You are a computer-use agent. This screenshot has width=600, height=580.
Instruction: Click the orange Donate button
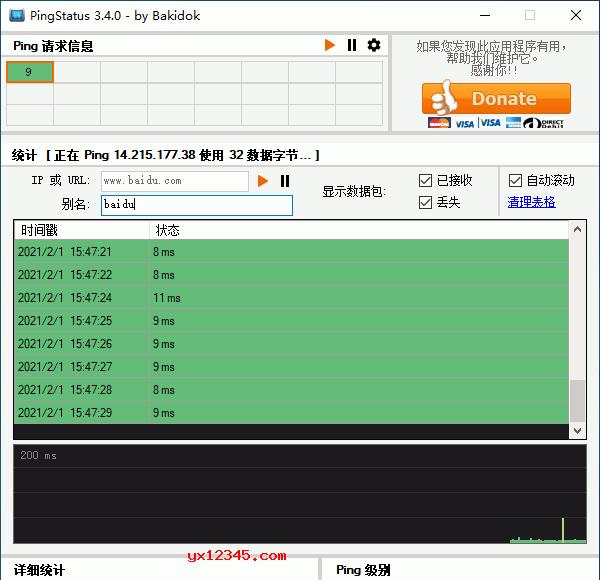click(496, 99)
